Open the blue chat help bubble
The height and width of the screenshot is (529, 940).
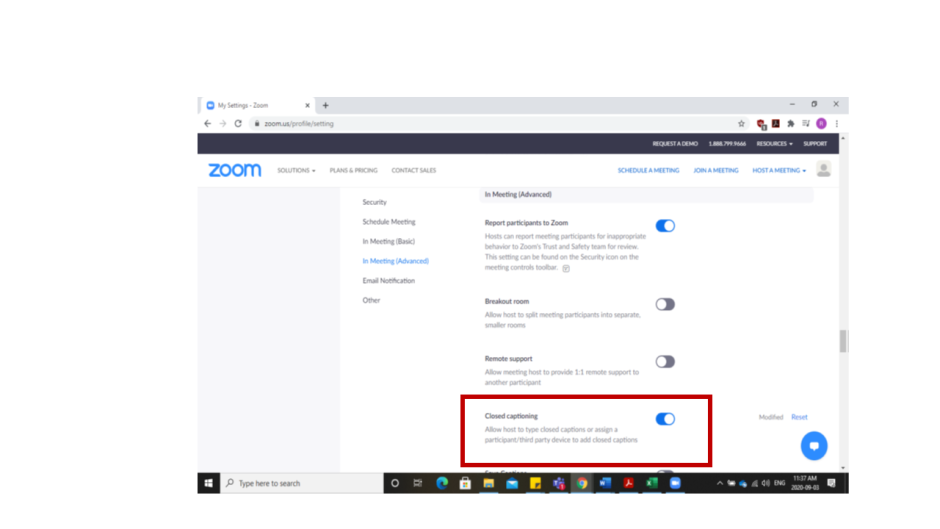[814, 446]
